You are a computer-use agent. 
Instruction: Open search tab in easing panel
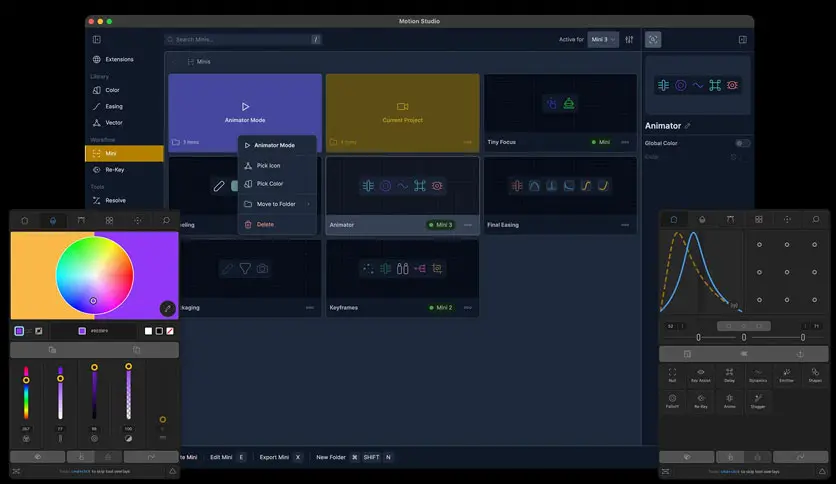click(x=815, y=220)
